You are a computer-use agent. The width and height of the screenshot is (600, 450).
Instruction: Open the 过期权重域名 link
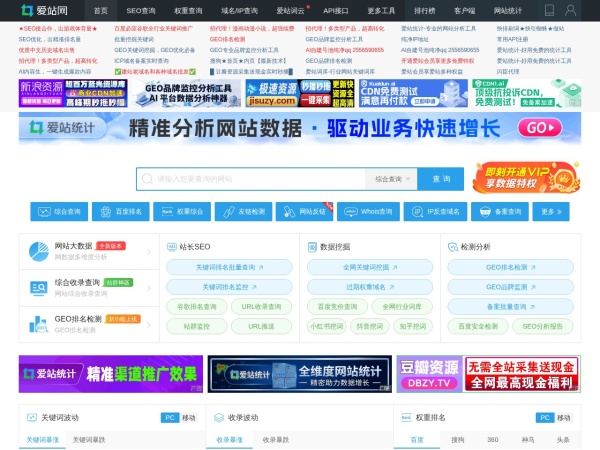(x=370, y=287)
